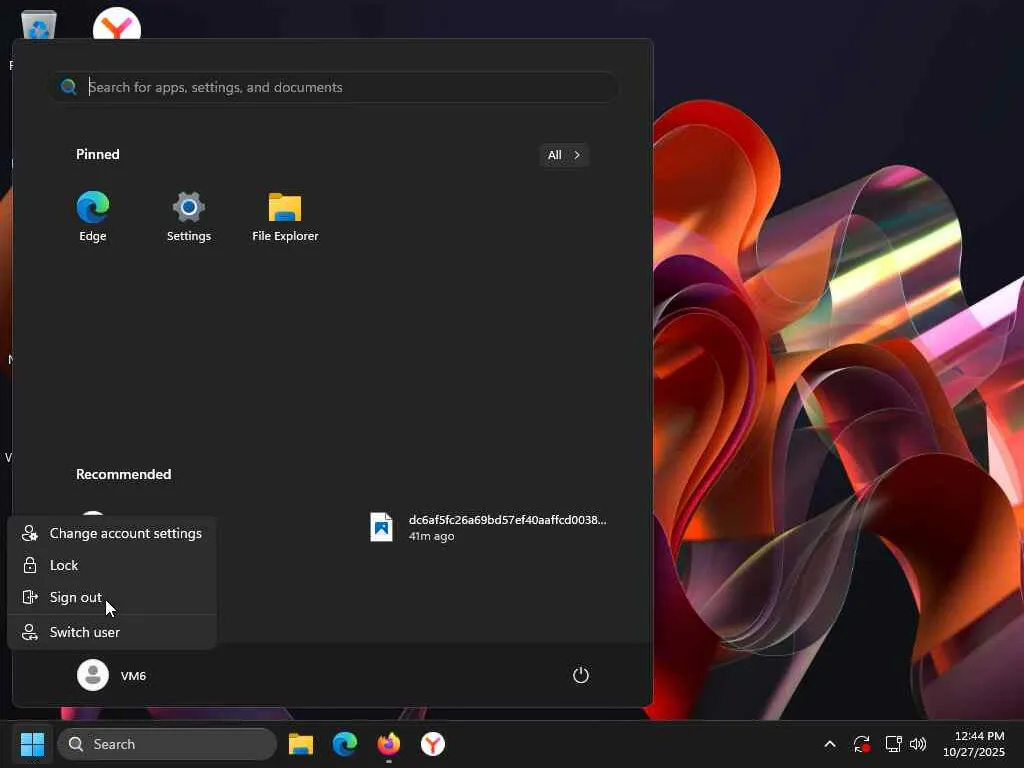The height and width of the screenshot is (768, 1024).
Task: Click the sync status tray icon
Action: pyautogui.click(x=861, y=744)
